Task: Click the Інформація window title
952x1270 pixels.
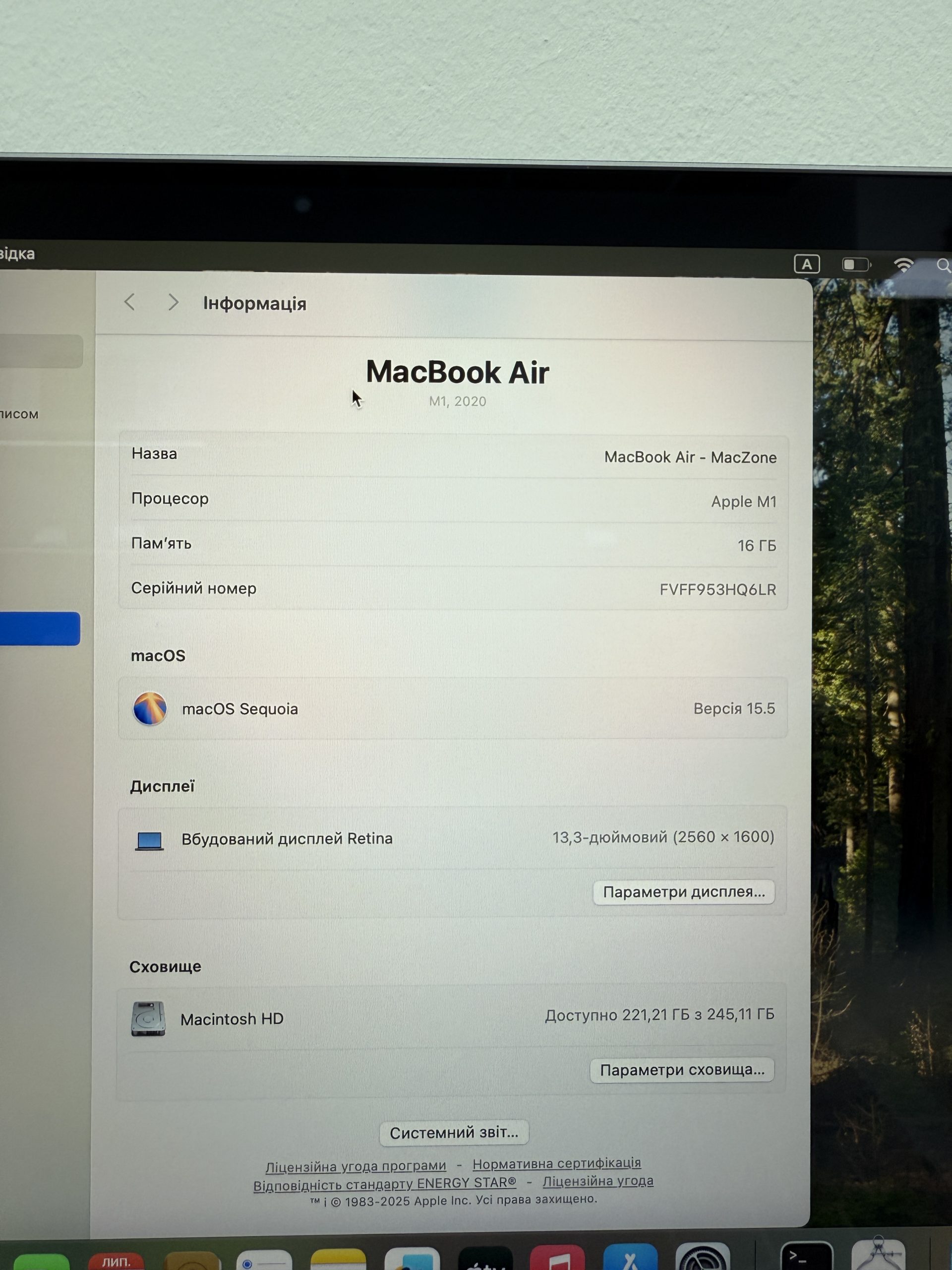Action: (x=254, y=303)
